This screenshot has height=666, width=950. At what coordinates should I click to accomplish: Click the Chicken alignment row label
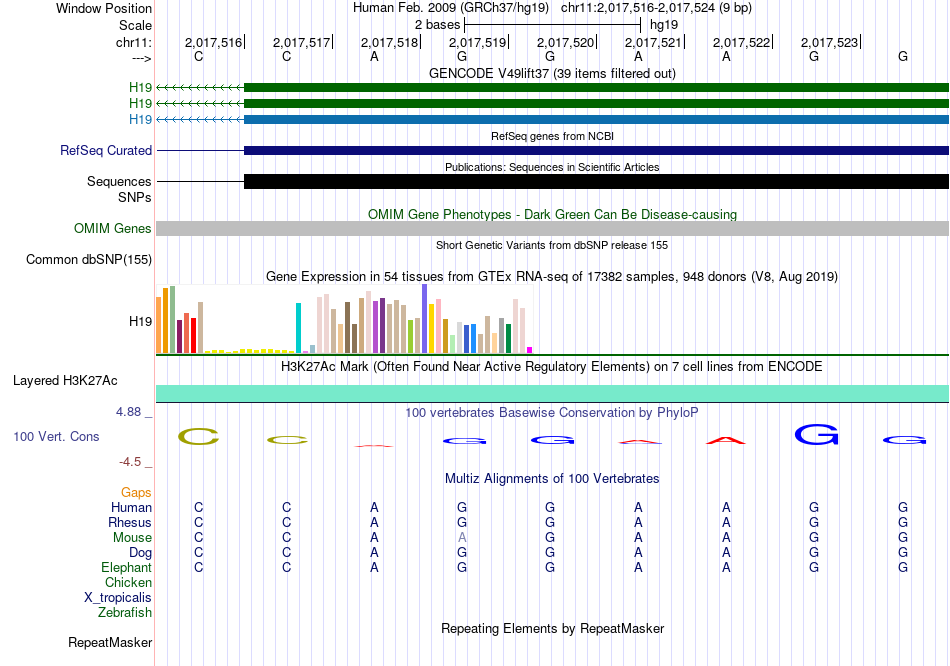click(x=128, y=582)
